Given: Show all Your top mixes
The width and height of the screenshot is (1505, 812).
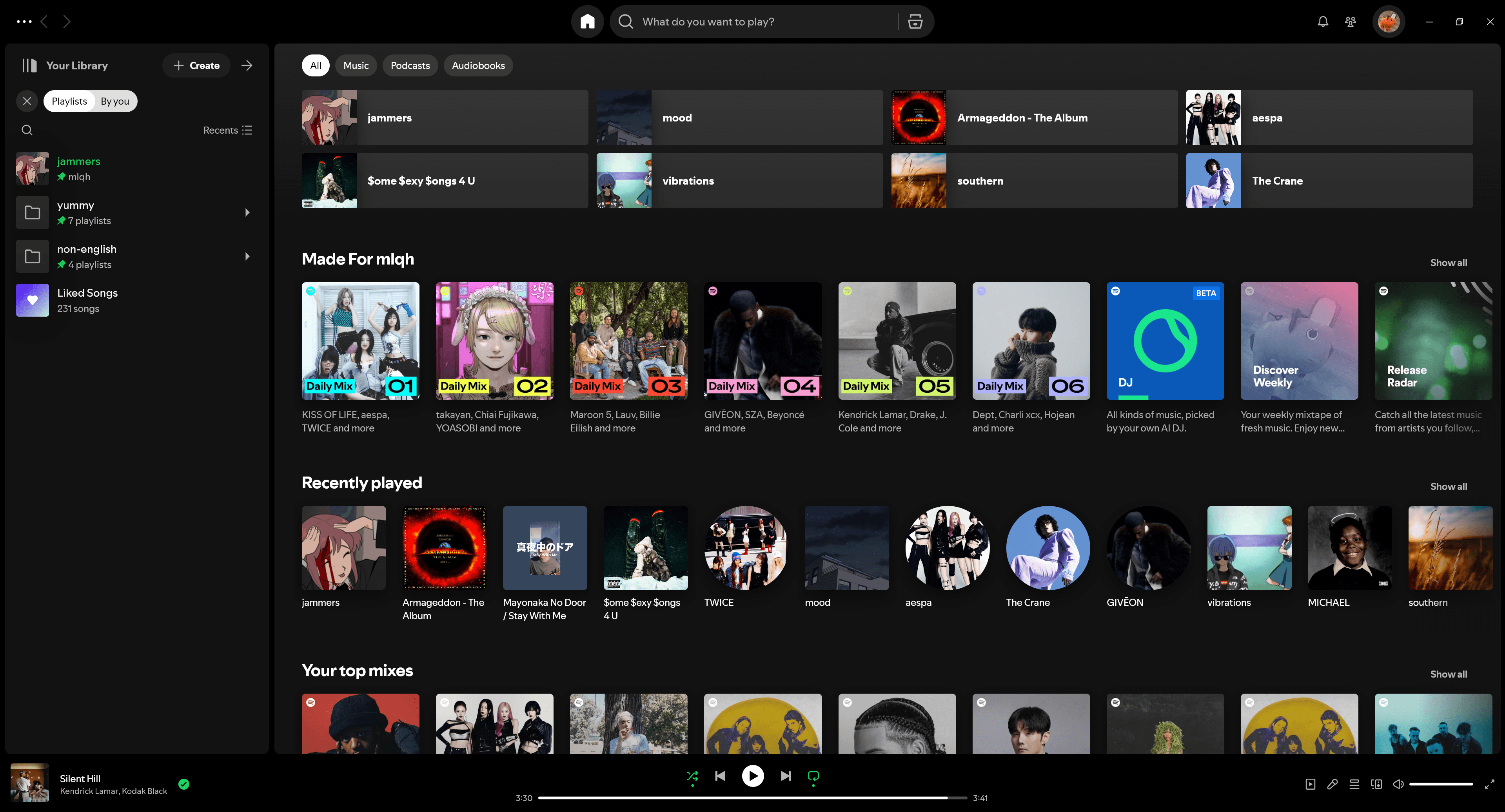Looking at the screenshot, I should point(1448,674).
